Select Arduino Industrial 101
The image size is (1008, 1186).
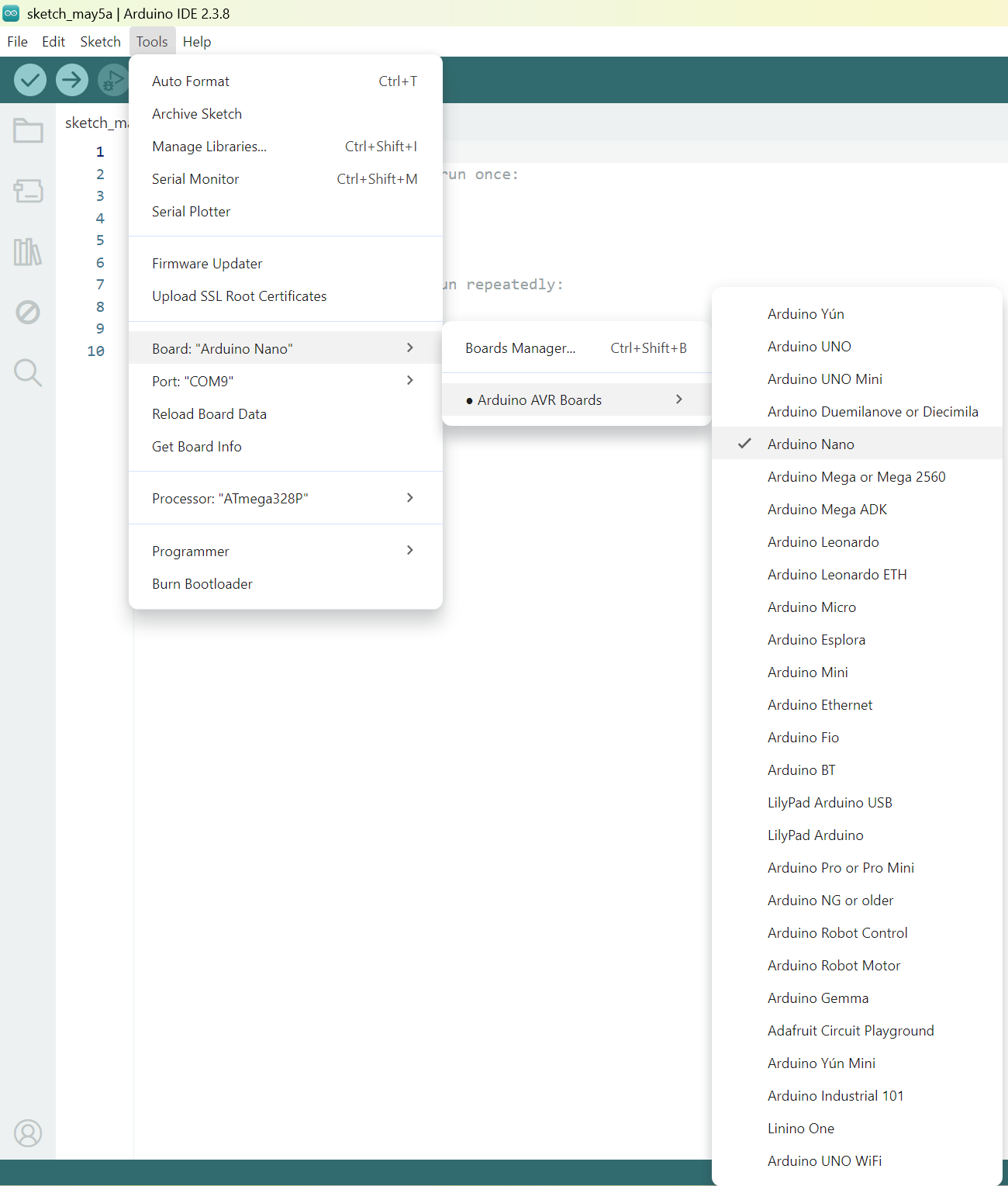pyautogui.click(x=857, y=1095)
